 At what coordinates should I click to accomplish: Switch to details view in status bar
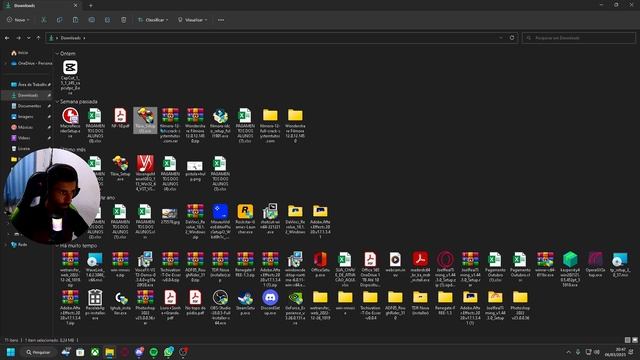point(627,340)
